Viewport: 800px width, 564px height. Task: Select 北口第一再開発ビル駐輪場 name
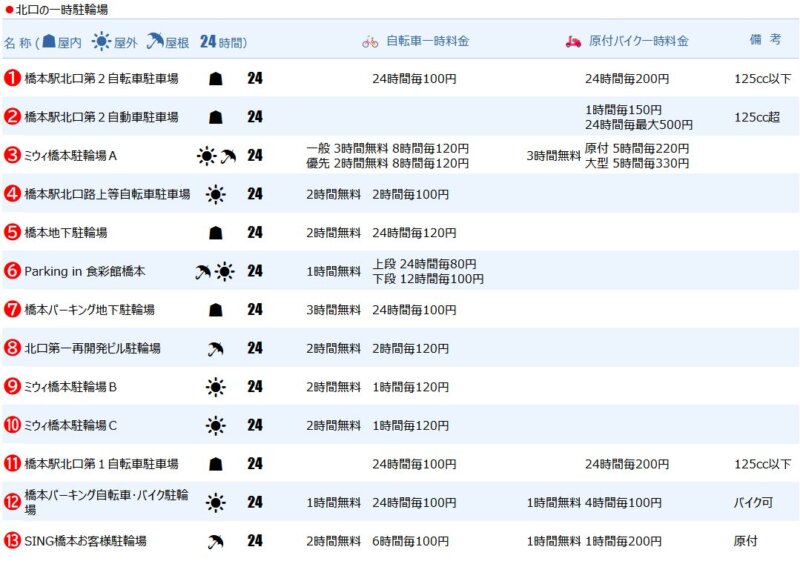[x=92, y=348]
